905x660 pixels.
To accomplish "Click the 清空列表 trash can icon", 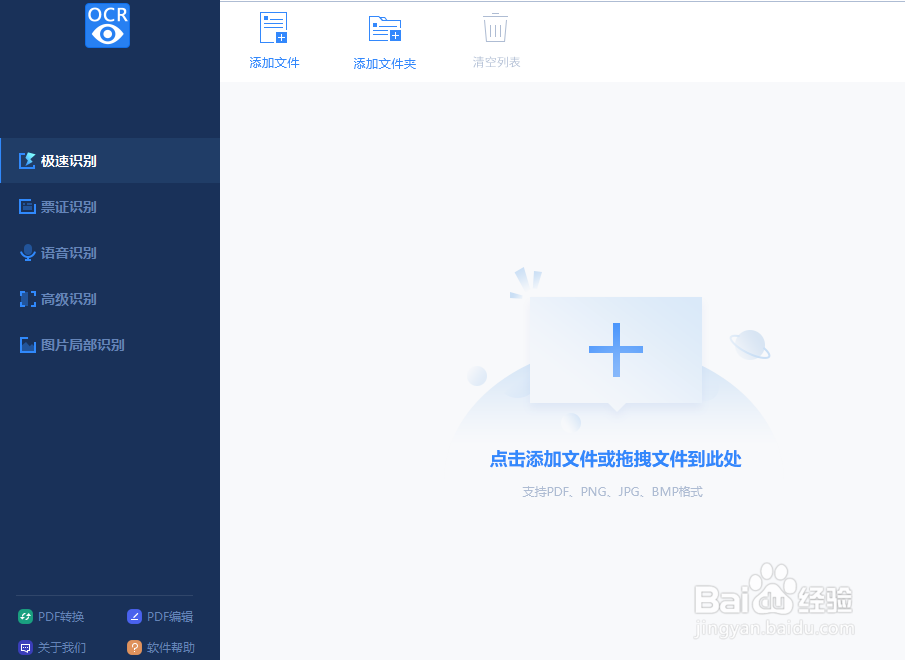I will [x=494, y=28].
